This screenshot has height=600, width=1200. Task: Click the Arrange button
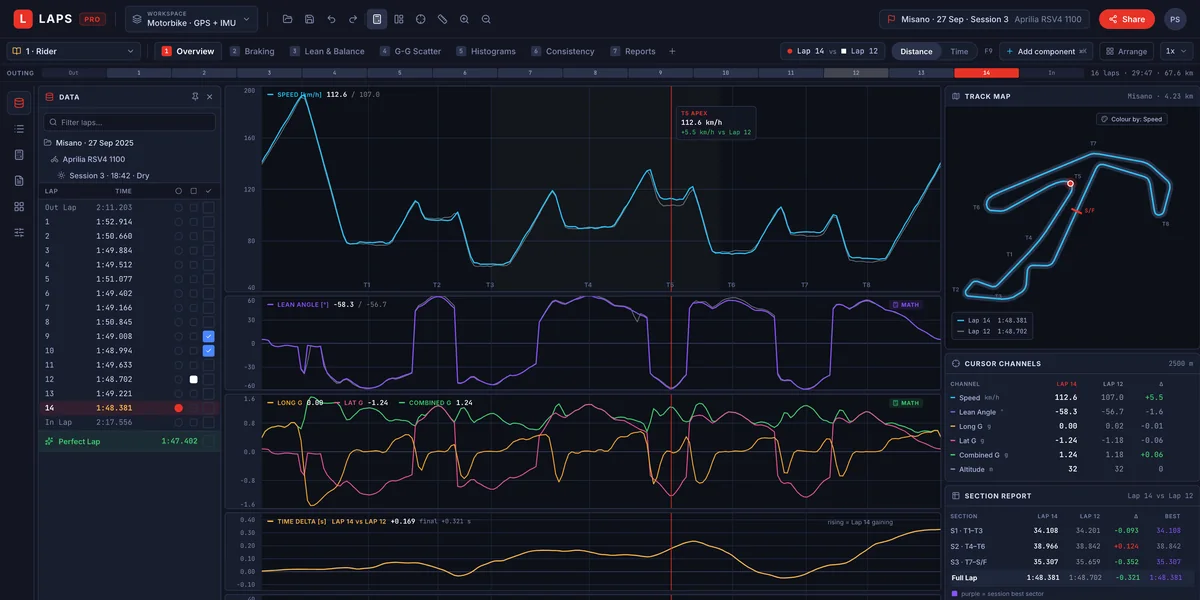1126,51
